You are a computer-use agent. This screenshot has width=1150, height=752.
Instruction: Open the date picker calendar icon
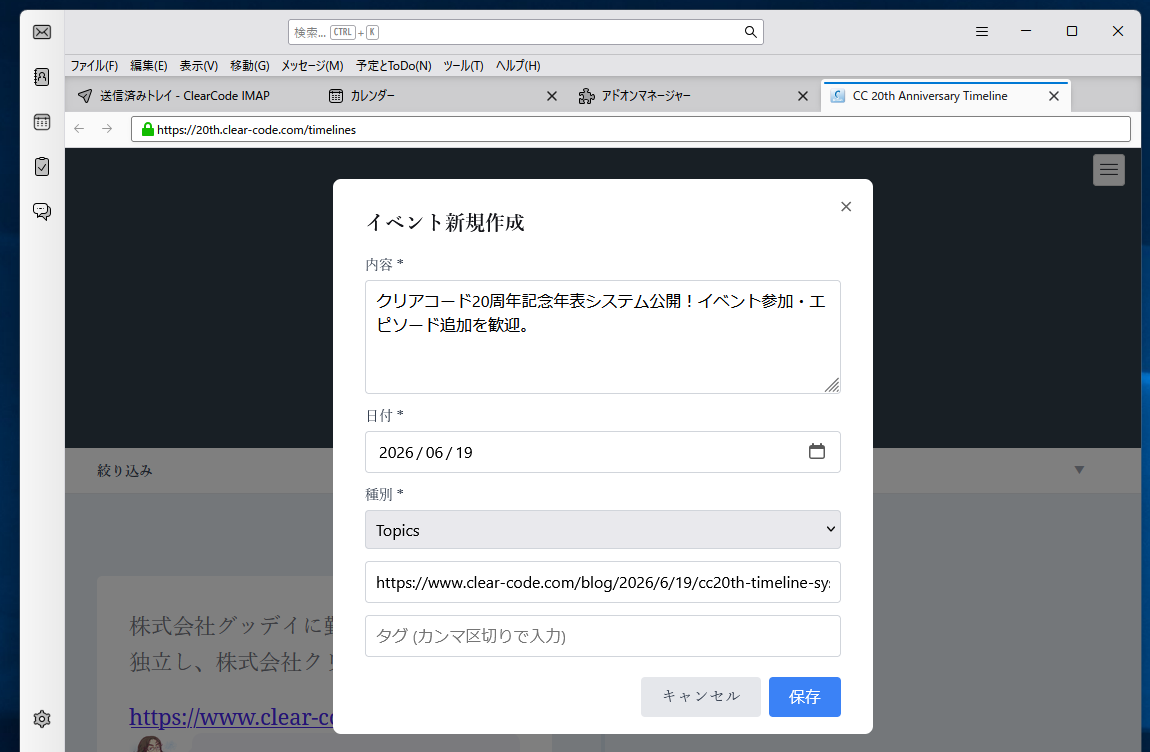pyautogui.click(x=816, y=451)
